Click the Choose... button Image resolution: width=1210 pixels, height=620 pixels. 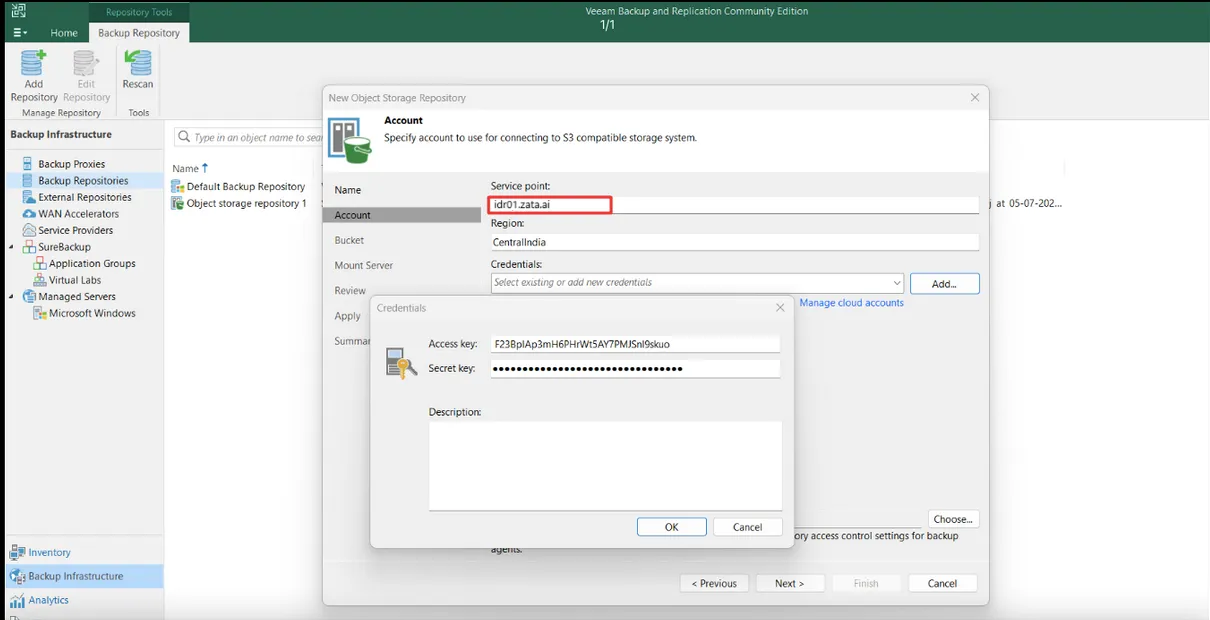(x=953, y=519)
